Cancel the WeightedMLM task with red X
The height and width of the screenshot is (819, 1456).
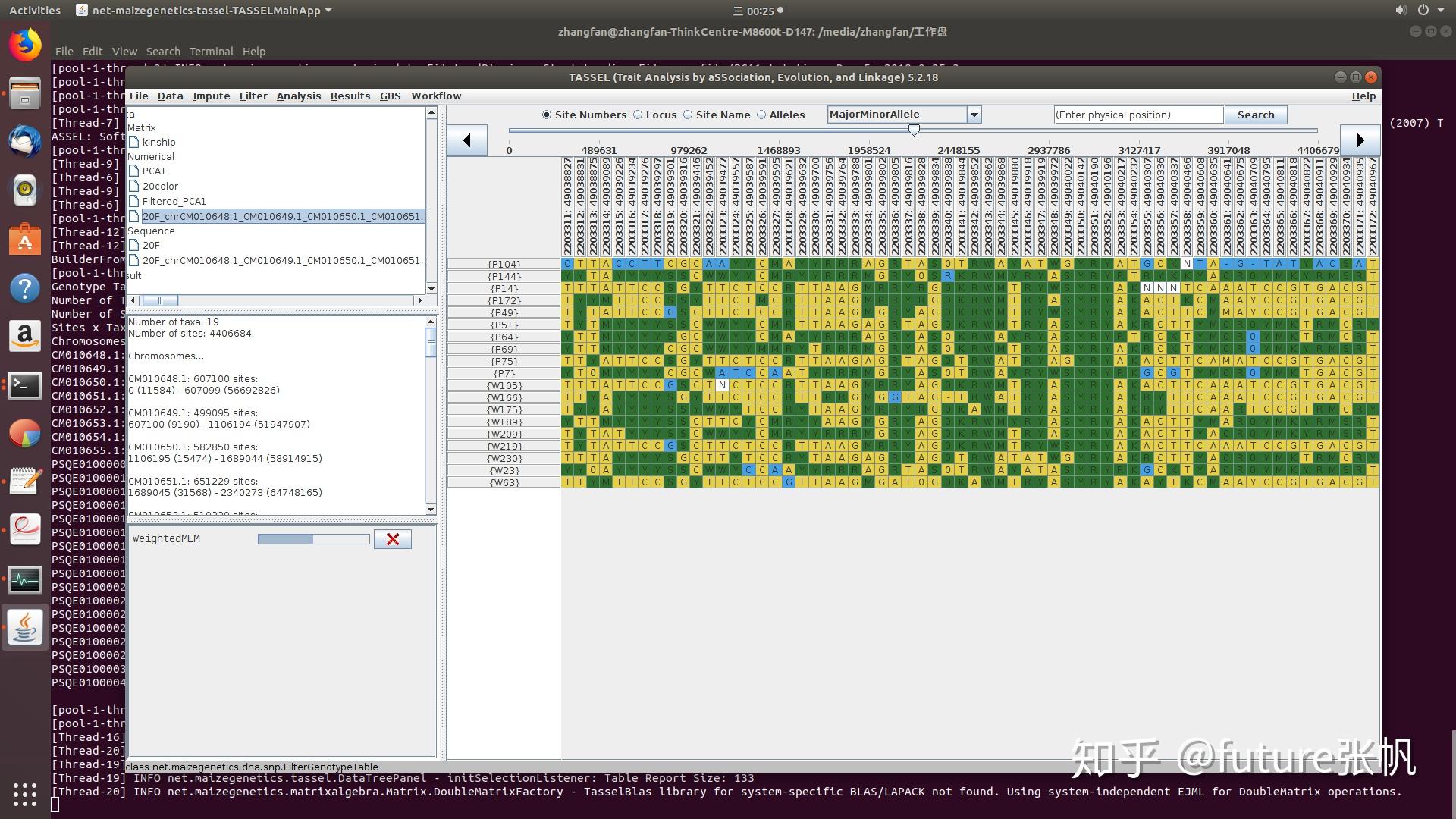392,539
